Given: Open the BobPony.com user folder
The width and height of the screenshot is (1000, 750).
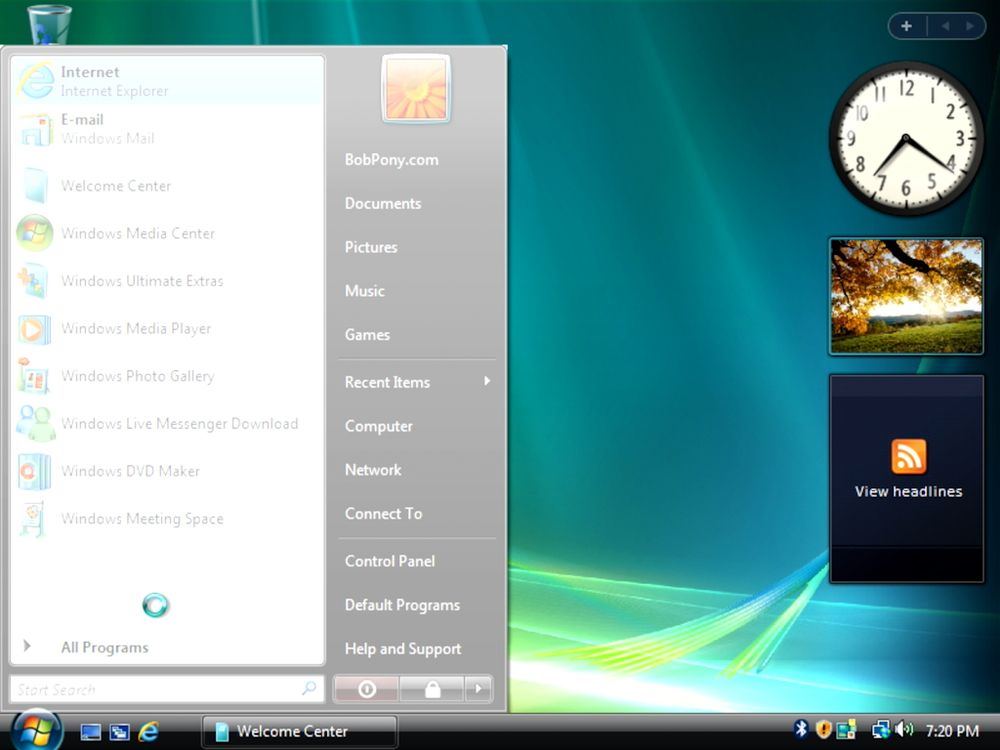Looking at the screenshot, I should tap(392, 159).
